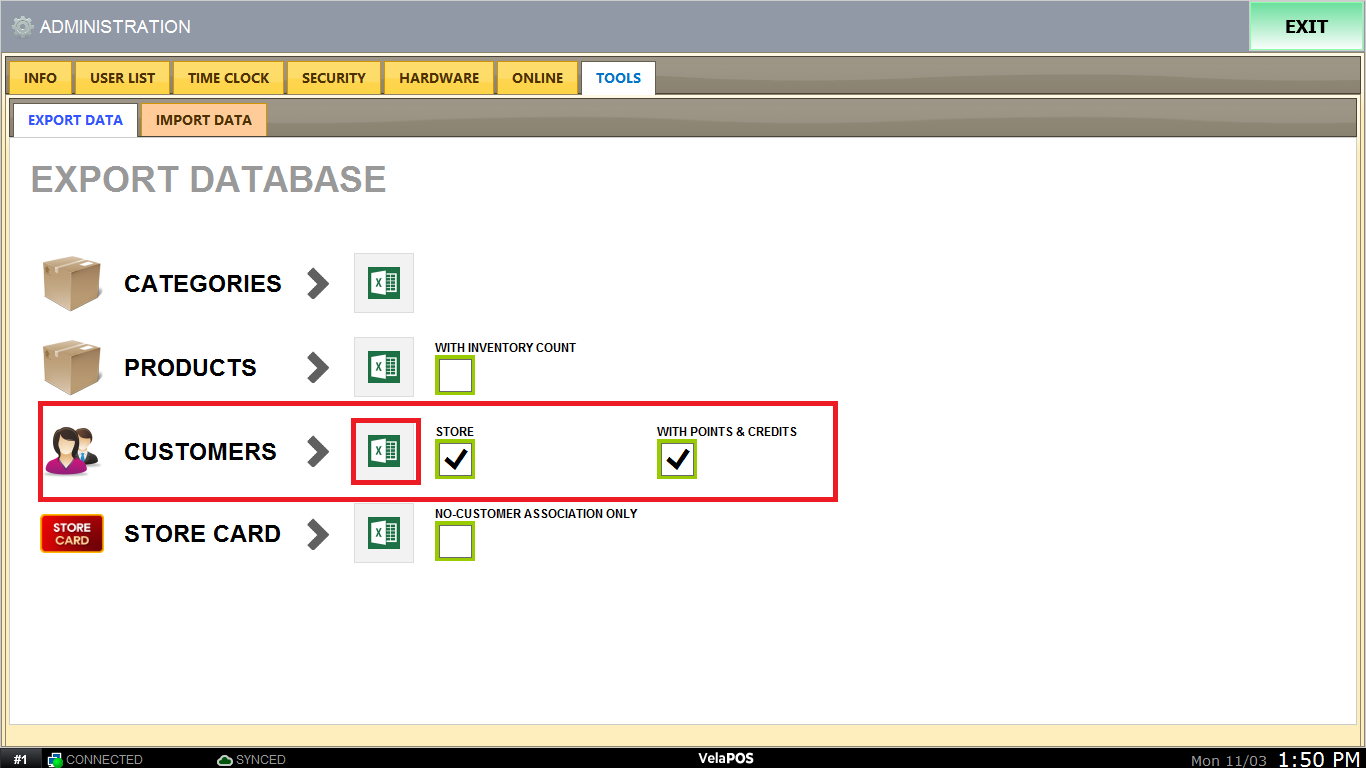The image size is (1366, 768).
Task: Click the Synced cloud status indicator
Action: 251,759
